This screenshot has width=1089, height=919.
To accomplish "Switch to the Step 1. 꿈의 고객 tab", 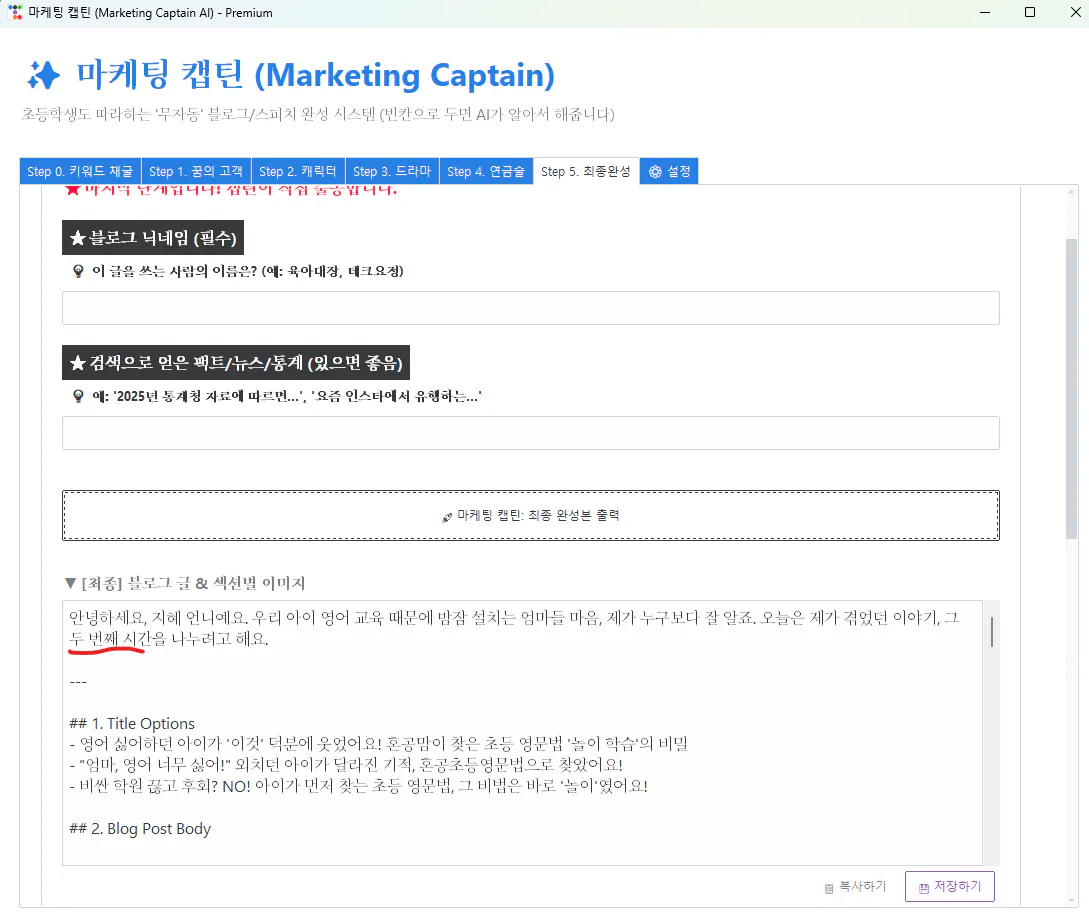I will point(196,171).
